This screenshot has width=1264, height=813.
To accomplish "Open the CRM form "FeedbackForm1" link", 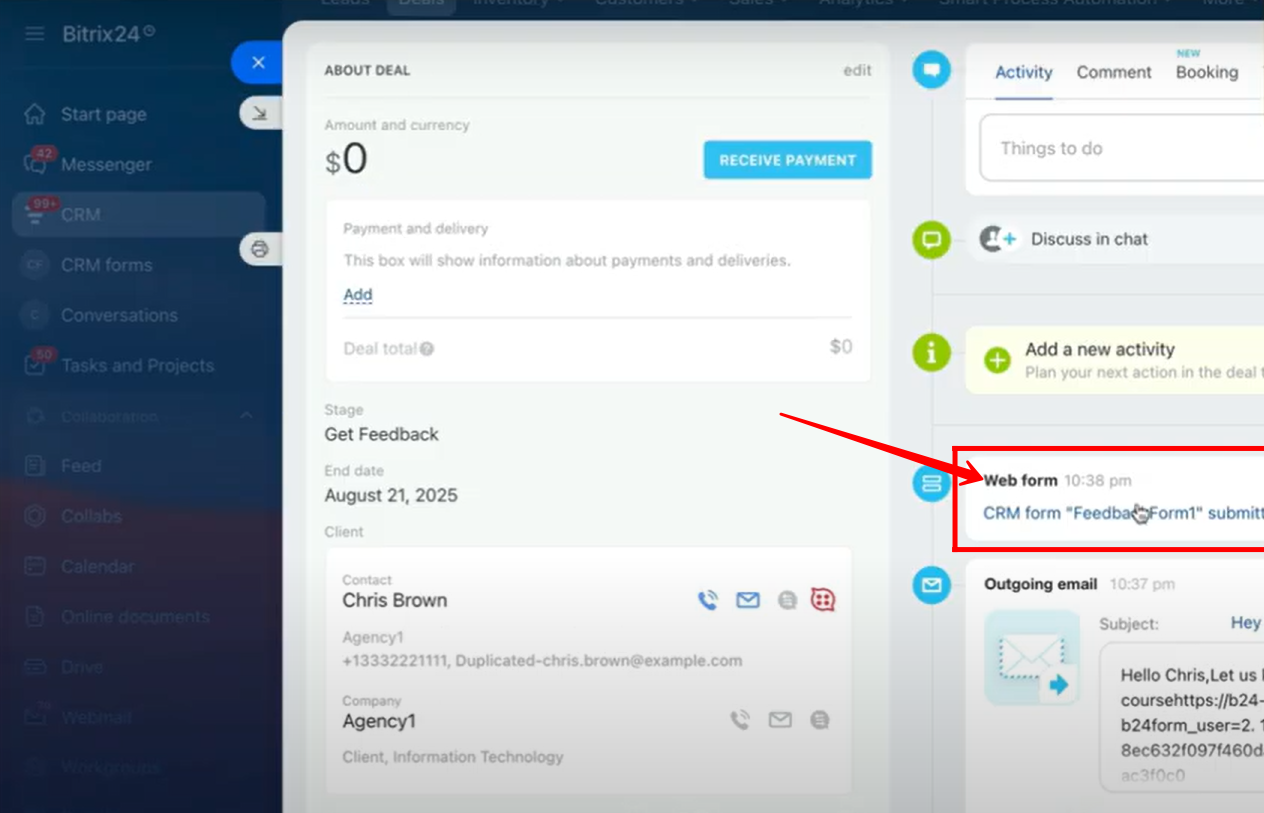I will tap(1123, 513).
